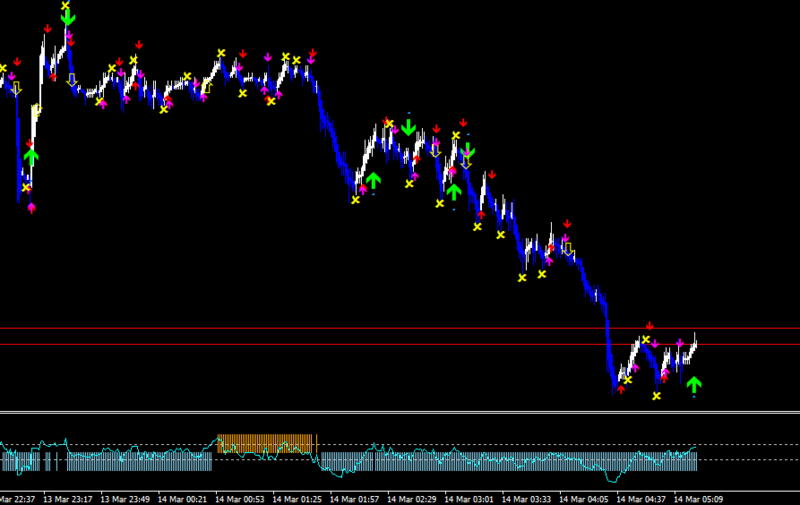This screenshot has height=505, width=800.
Task: Click the 14 Mar 00:53 time label
Action: tap(240, 499)
